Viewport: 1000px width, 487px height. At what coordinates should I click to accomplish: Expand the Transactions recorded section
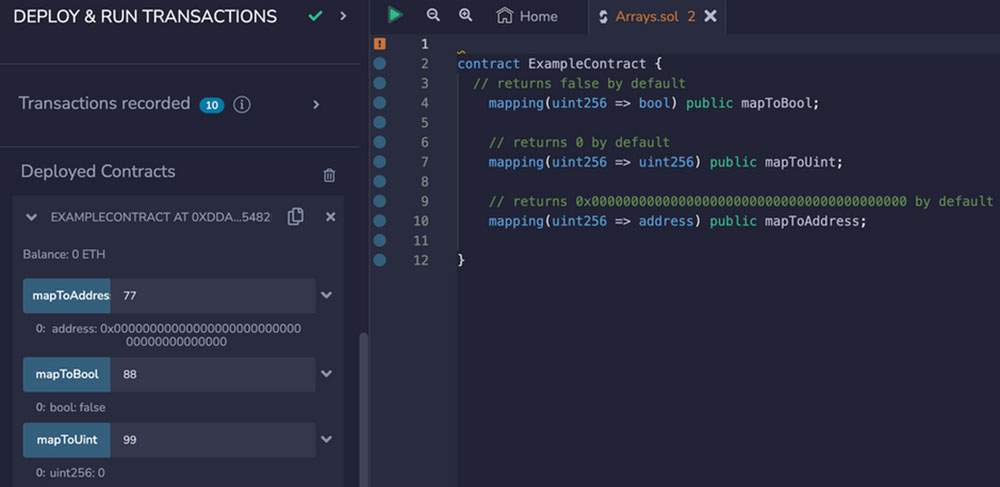point(316,104)
